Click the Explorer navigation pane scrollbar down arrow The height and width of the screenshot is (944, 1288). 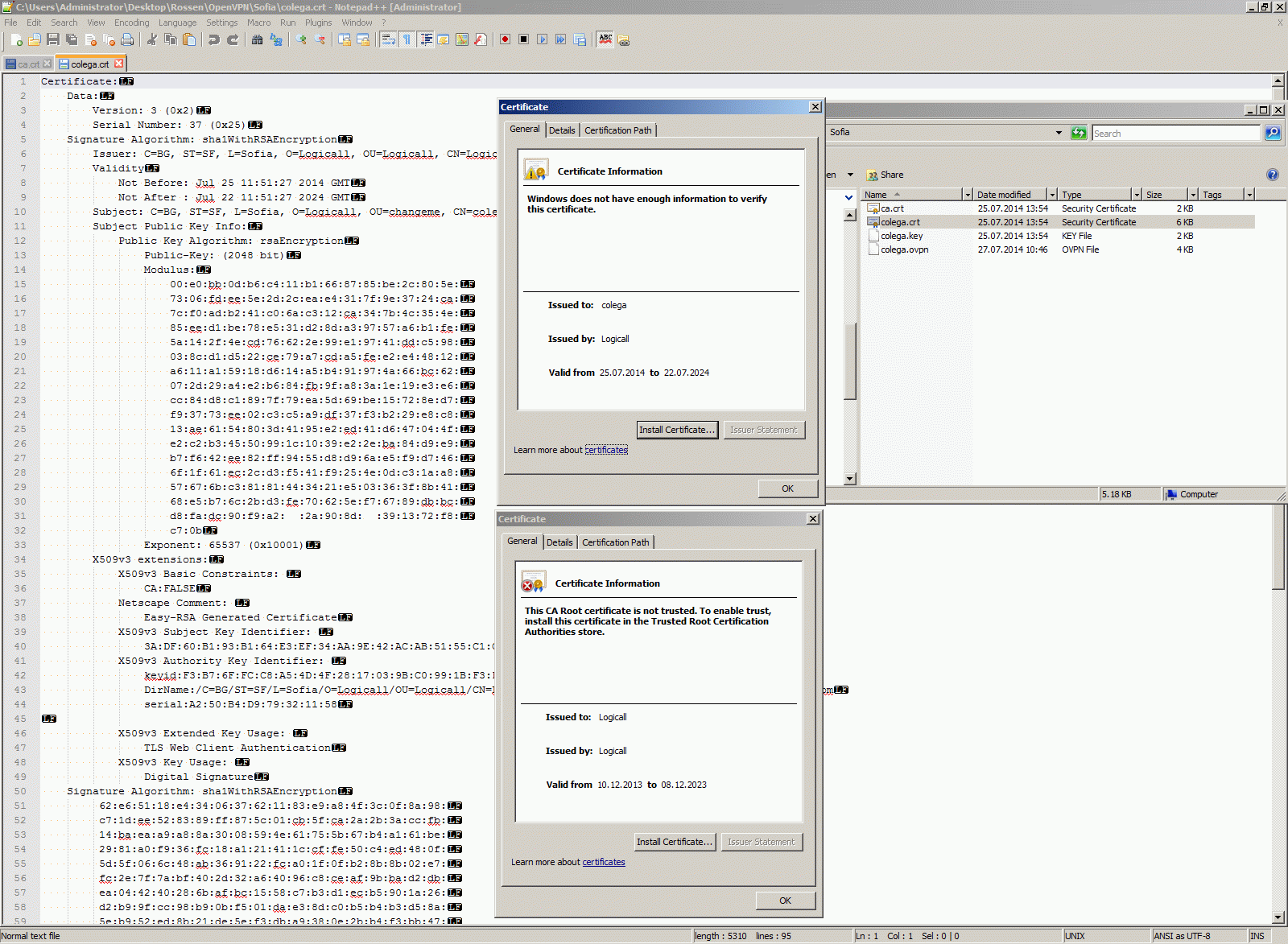coord(849,478)
